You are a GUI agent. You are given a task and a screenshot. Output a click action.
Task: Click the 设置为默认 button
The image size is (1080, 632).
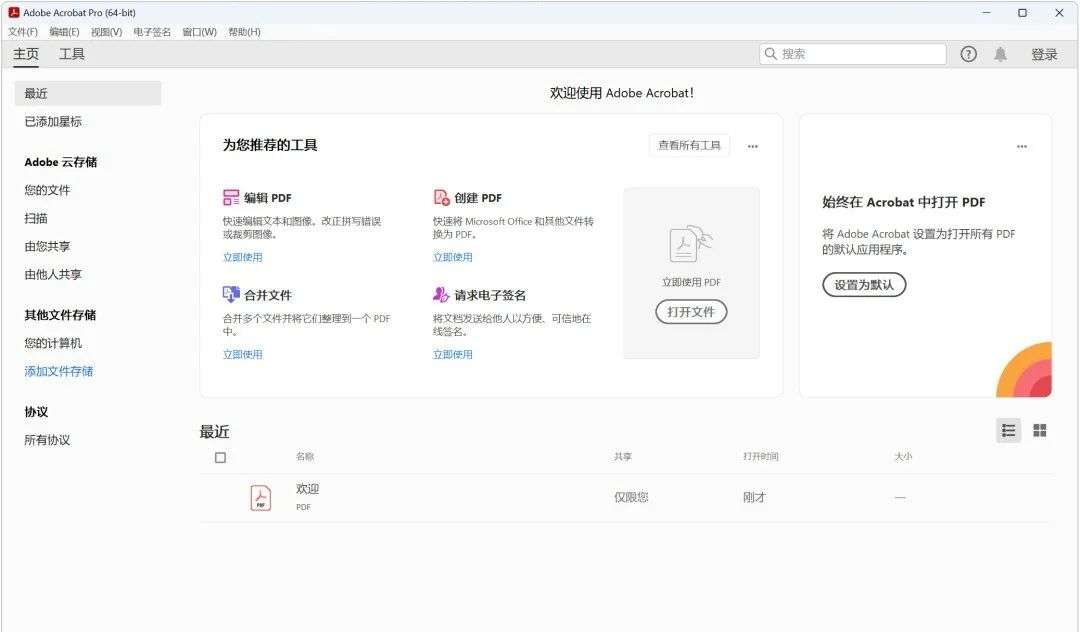pos(864,285)
